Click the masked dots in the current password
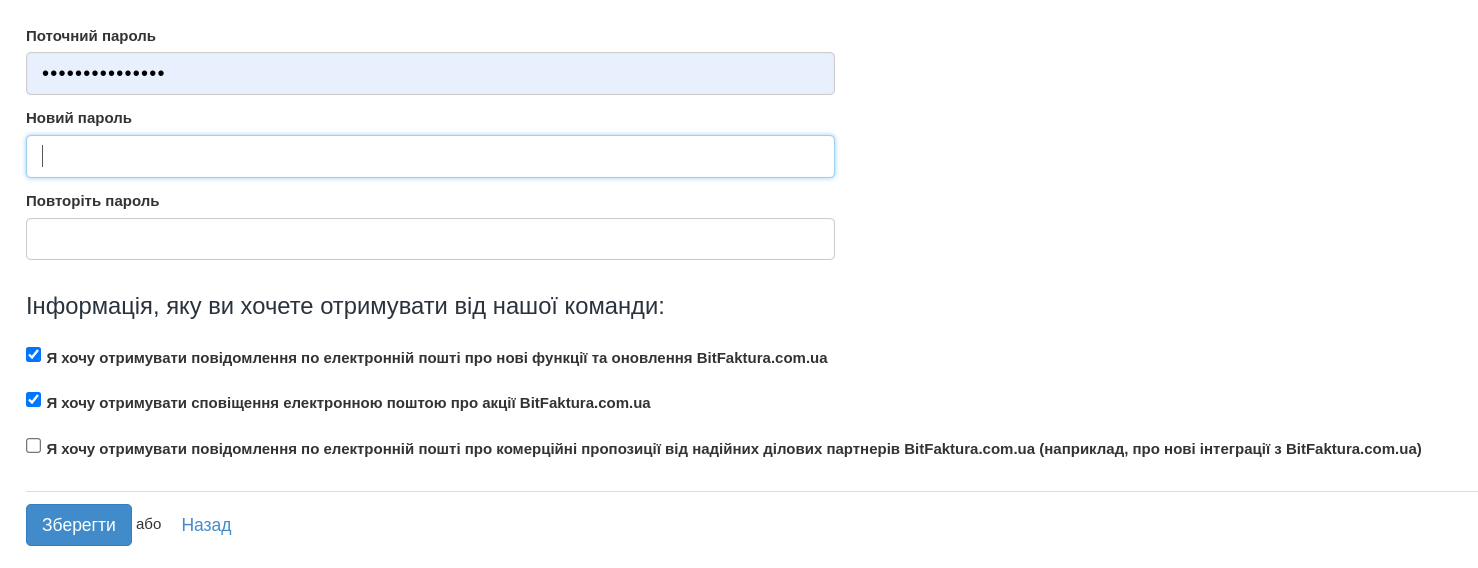This screenshot has width=1478, height=568. (103, 74)
